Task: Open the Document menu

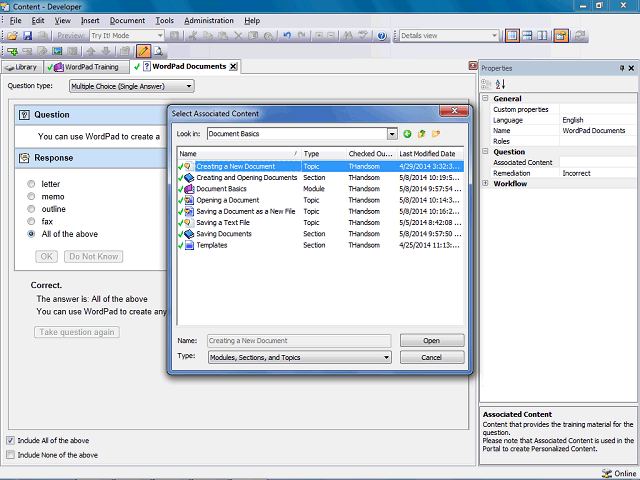Action: click(x=127, y=20)
